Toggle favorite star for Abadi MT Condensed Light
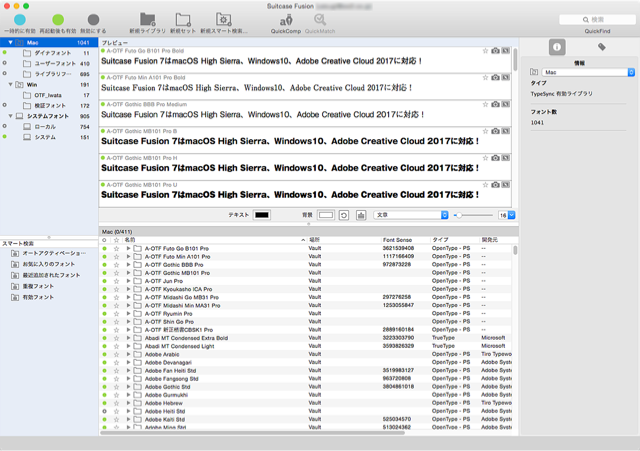This screenshot has height=451, width=640. point(116,346)
